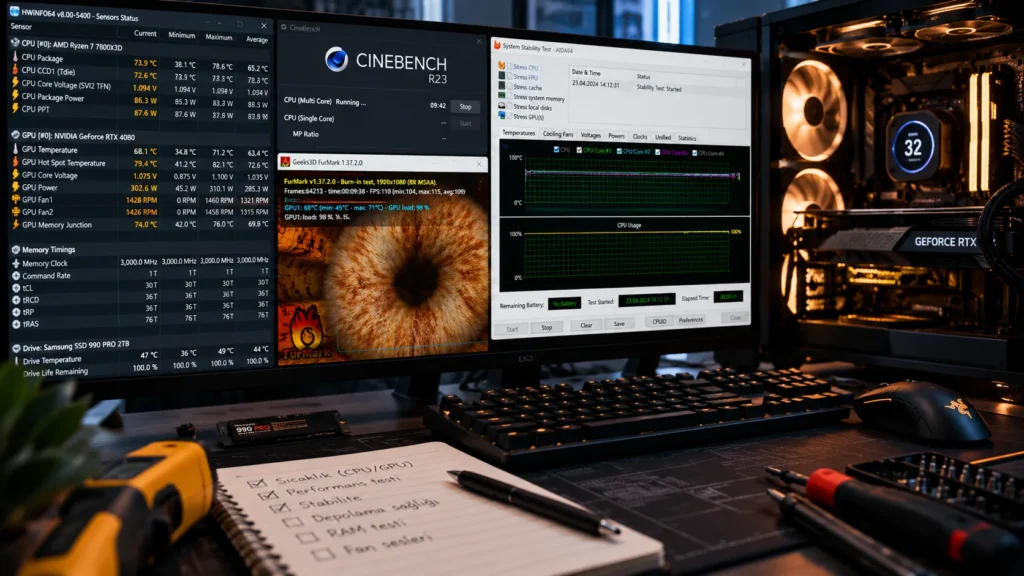Click the bolt icon beside CPU Core Voltage

[x=14, y=83]
